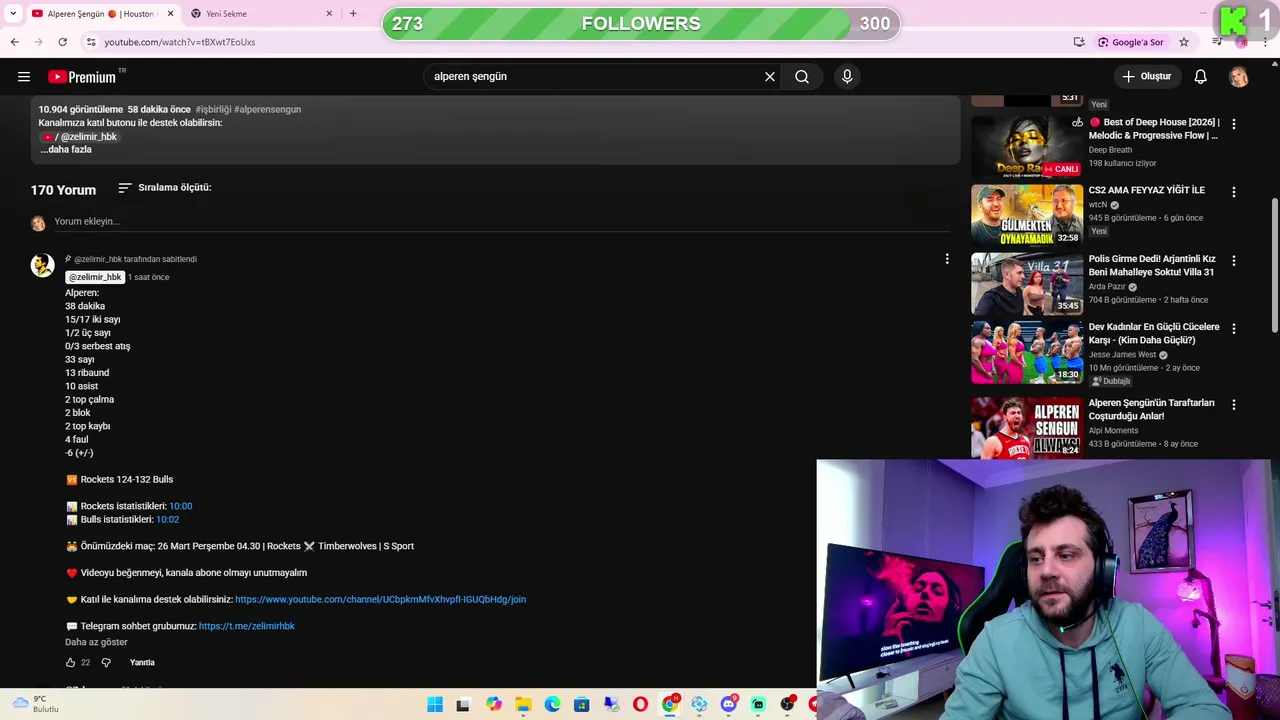Open the wtcN channel name
1280x720 pixels.
pos(1098,205)
